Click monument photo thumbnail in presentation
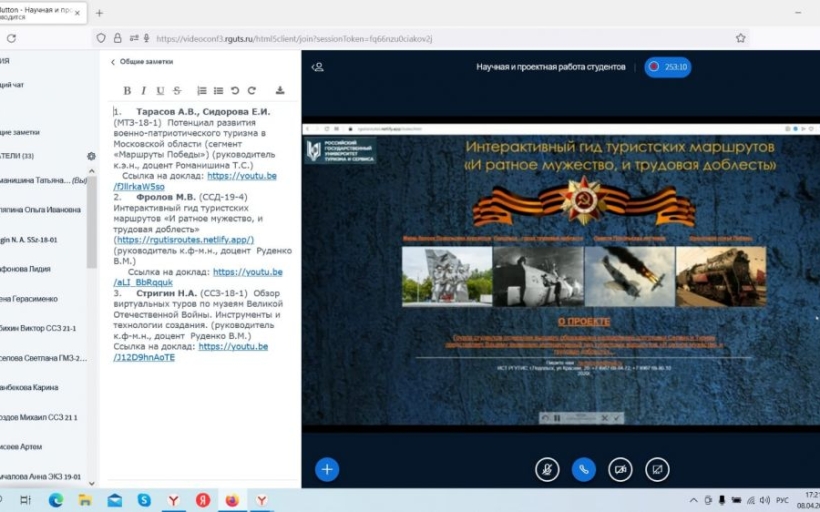Image resolution: width=820 pixels, height=512 pixels. click(x=447, y=276)
